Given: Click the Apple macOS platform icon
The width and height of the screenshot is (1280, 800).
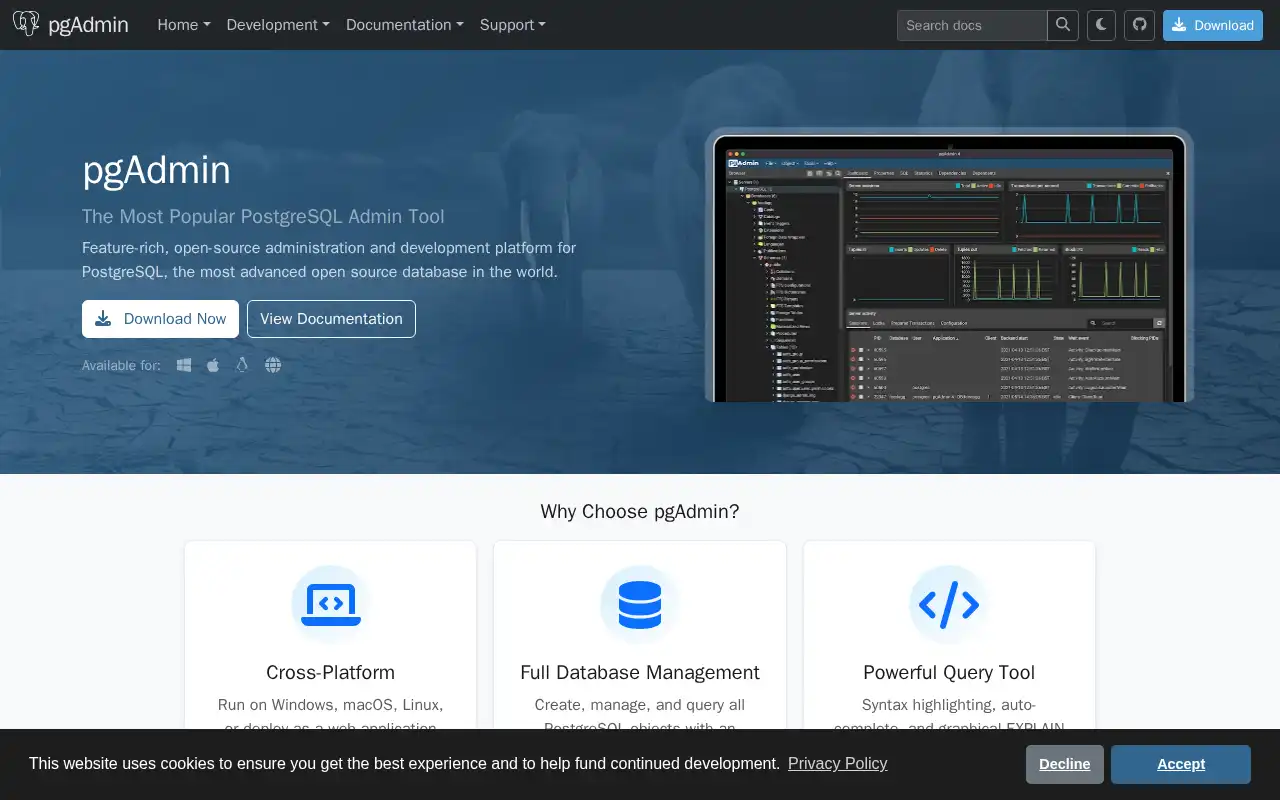Looking at the screenshot, I should tap(213, 365).
